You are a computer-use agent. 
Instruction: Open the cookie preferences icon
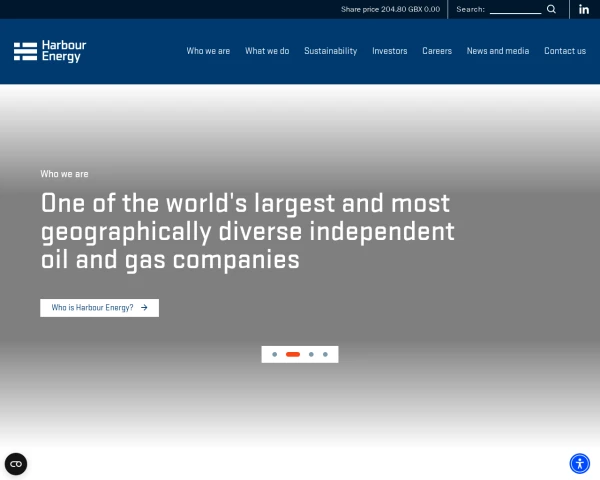point(16,464)
